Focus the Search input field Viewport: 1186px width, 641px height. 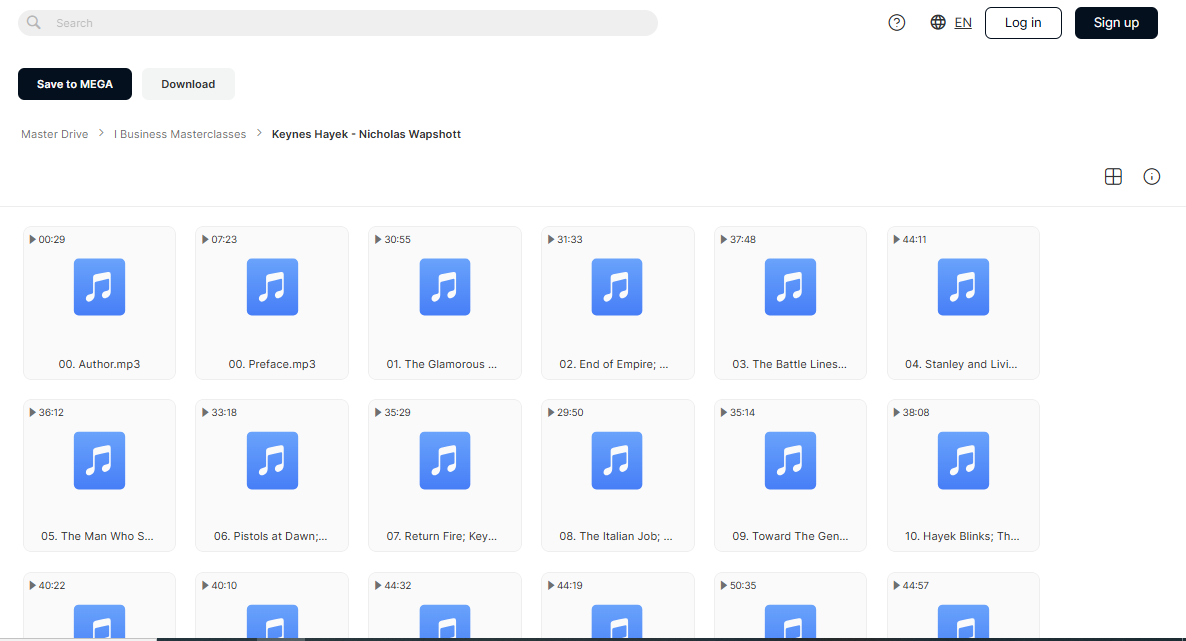coord(337,23)
